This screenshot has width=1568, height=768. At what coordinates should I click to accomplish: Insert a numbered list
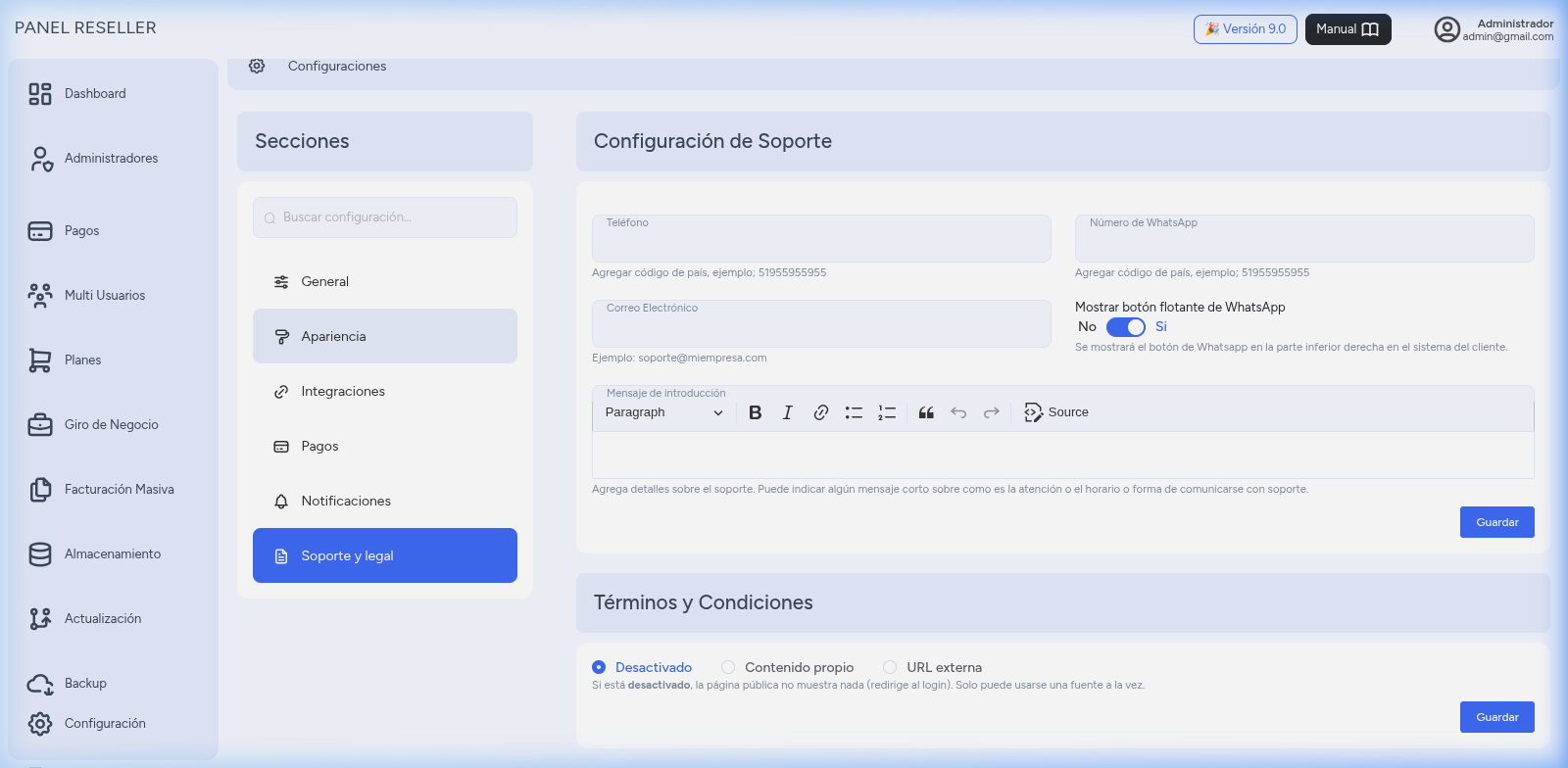coord(887,412)
